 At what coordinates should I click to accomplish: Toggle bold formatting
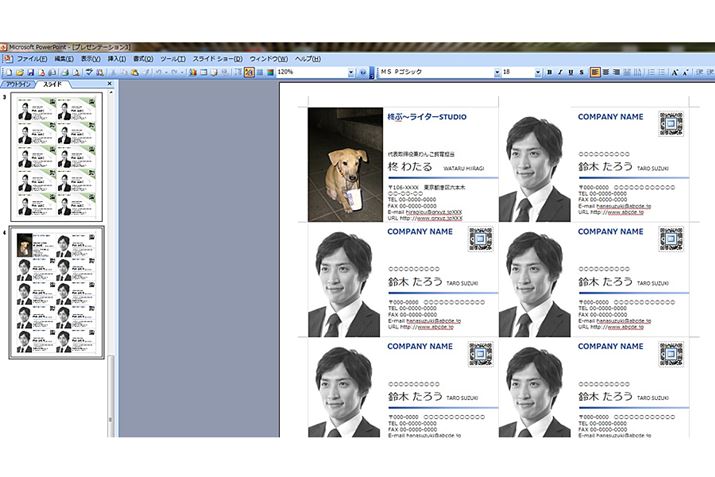coord(549,73)
